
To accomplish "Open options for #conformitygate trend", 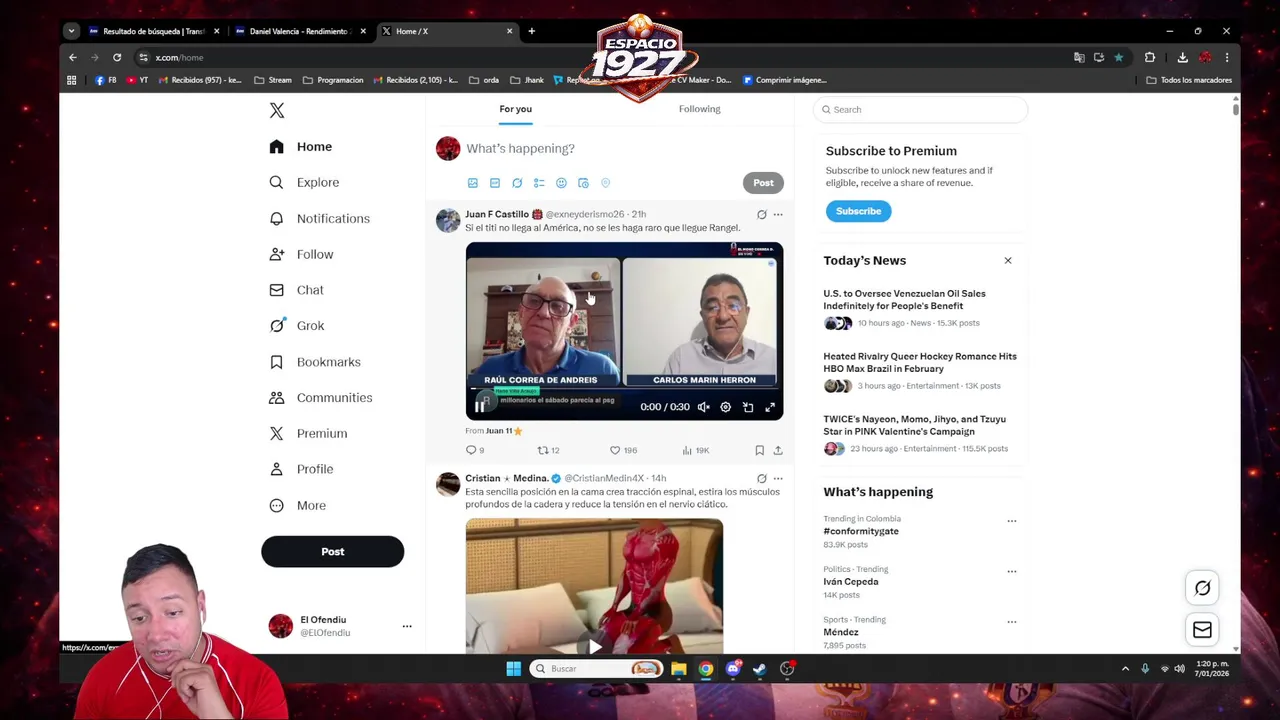I will (x=1012, y=521).
